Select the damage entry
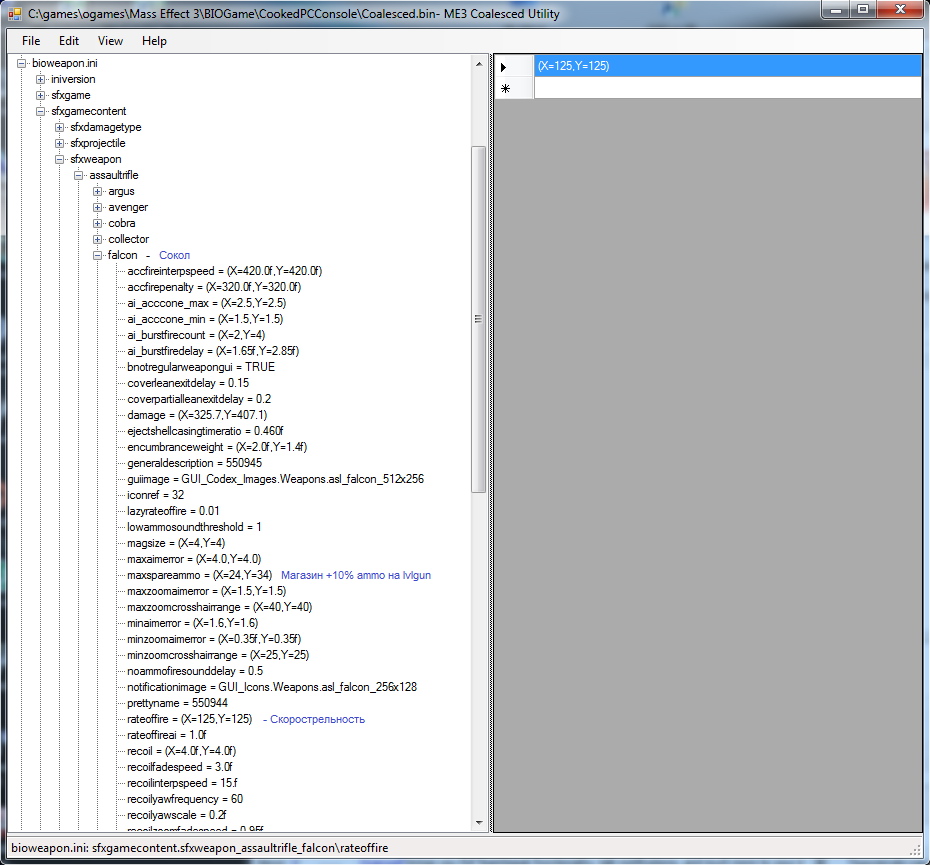Screen dimensions: 930x865 197,415
